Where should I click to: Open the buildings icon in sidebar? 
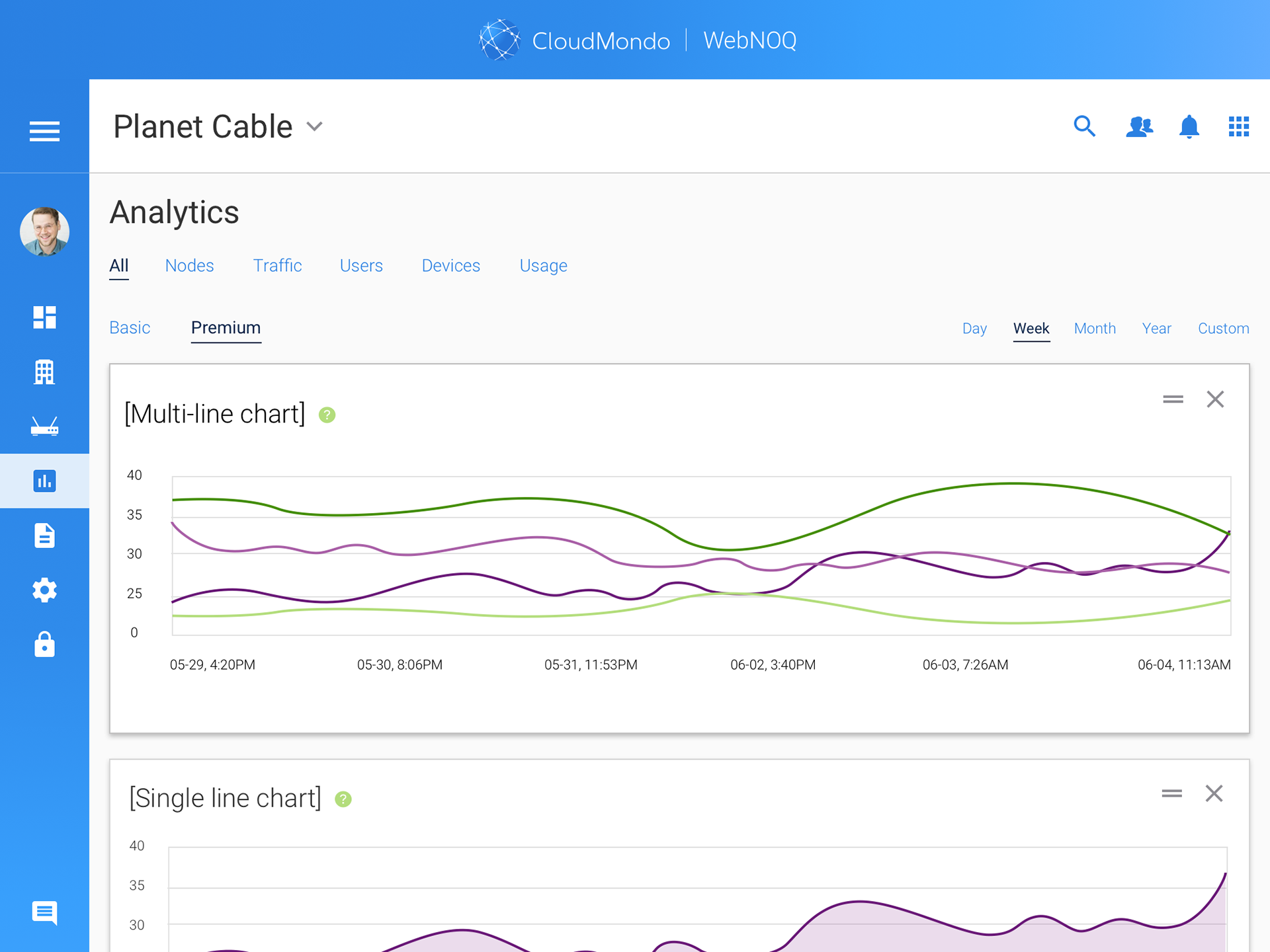tap(44, 372)
